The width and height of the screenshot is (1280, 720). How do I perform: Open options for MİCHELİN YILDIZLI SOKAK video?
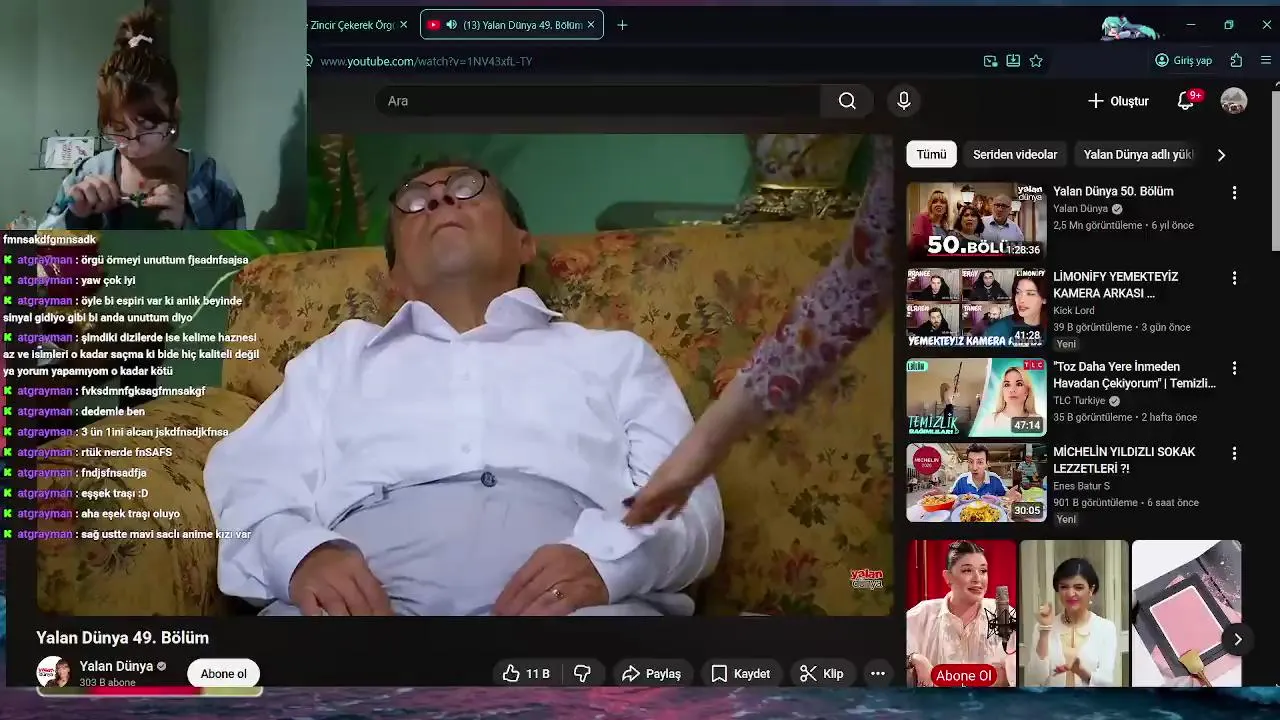tap(1234, 453)
